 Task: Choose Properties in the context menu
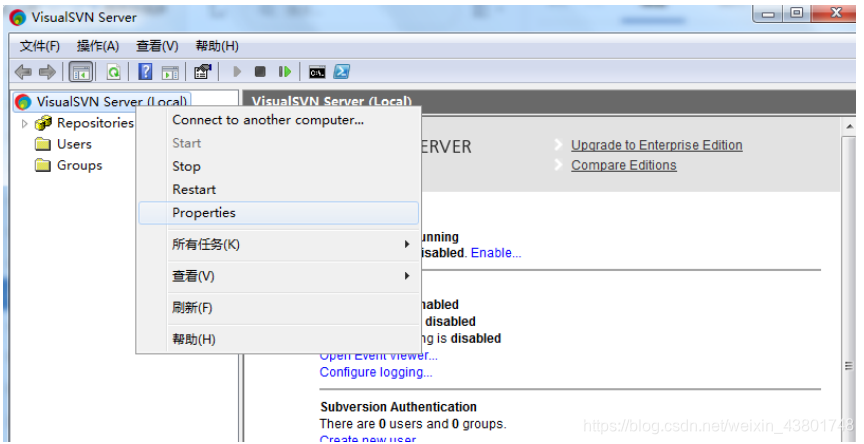(278, 213)
